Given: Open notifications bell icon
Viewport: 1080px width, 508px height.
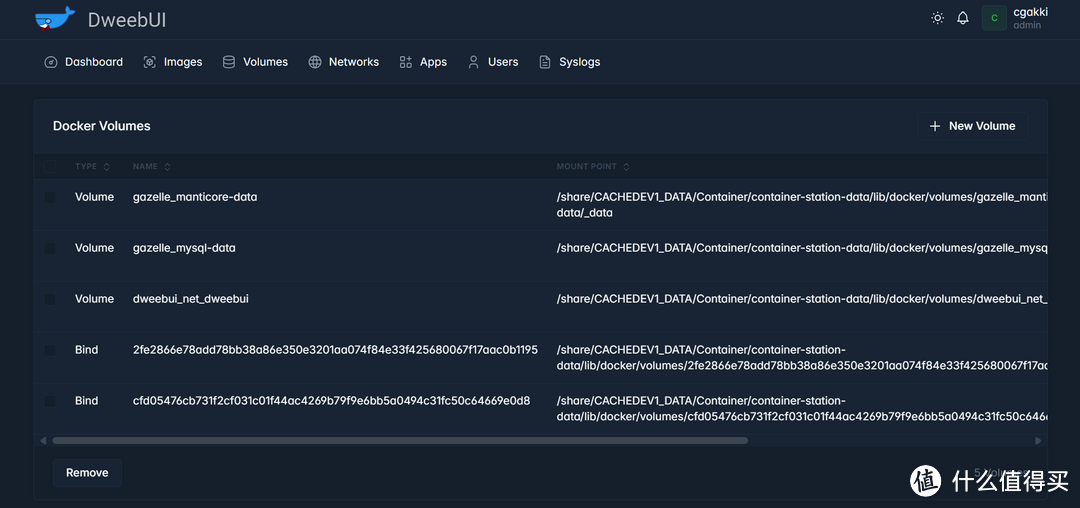Looking at the screenshot, I should tap(963, 18).
